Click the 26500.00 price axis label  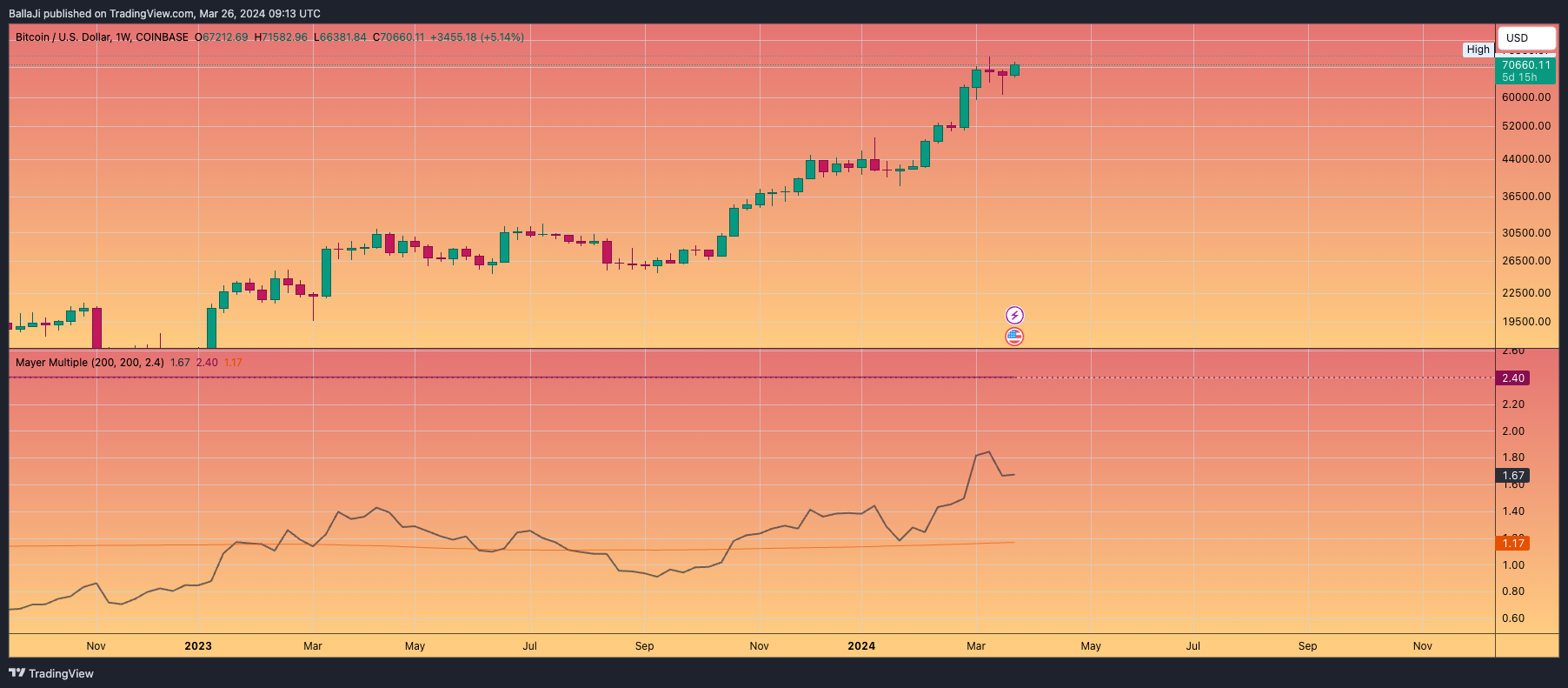(x=1525, y=261)
